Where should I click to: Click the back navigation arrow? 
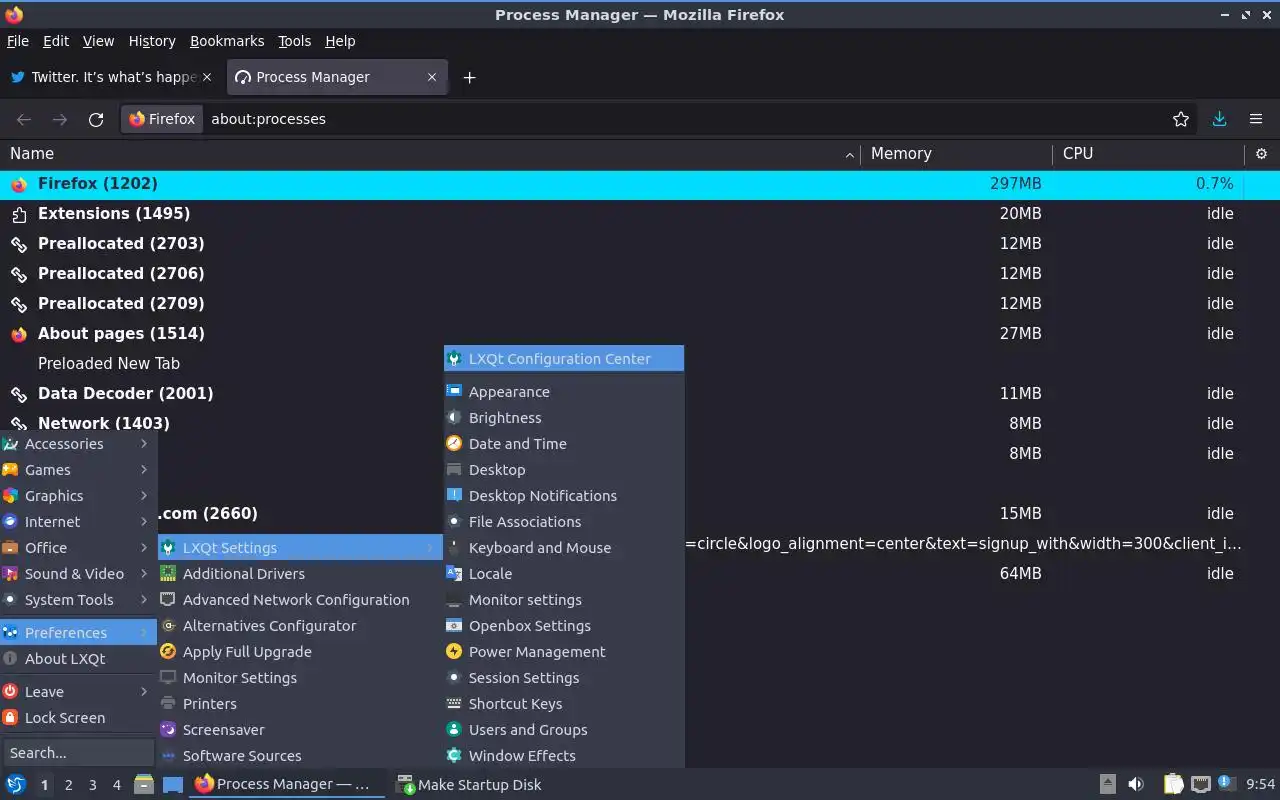pyautogui.click(x=24, y=119)
